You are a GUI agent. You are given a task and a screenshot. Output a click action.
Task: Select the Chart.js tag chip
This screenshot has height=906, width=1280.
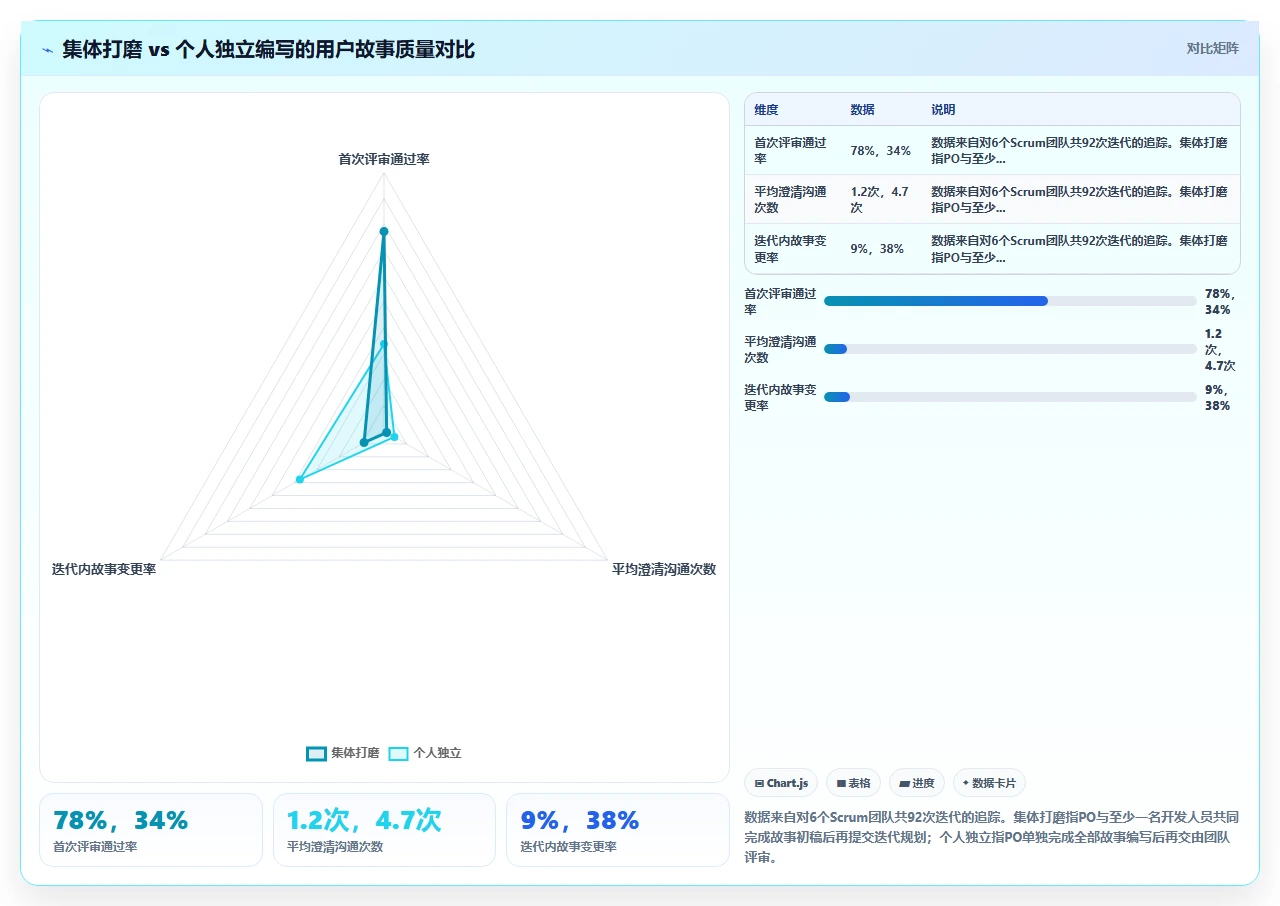781,783
